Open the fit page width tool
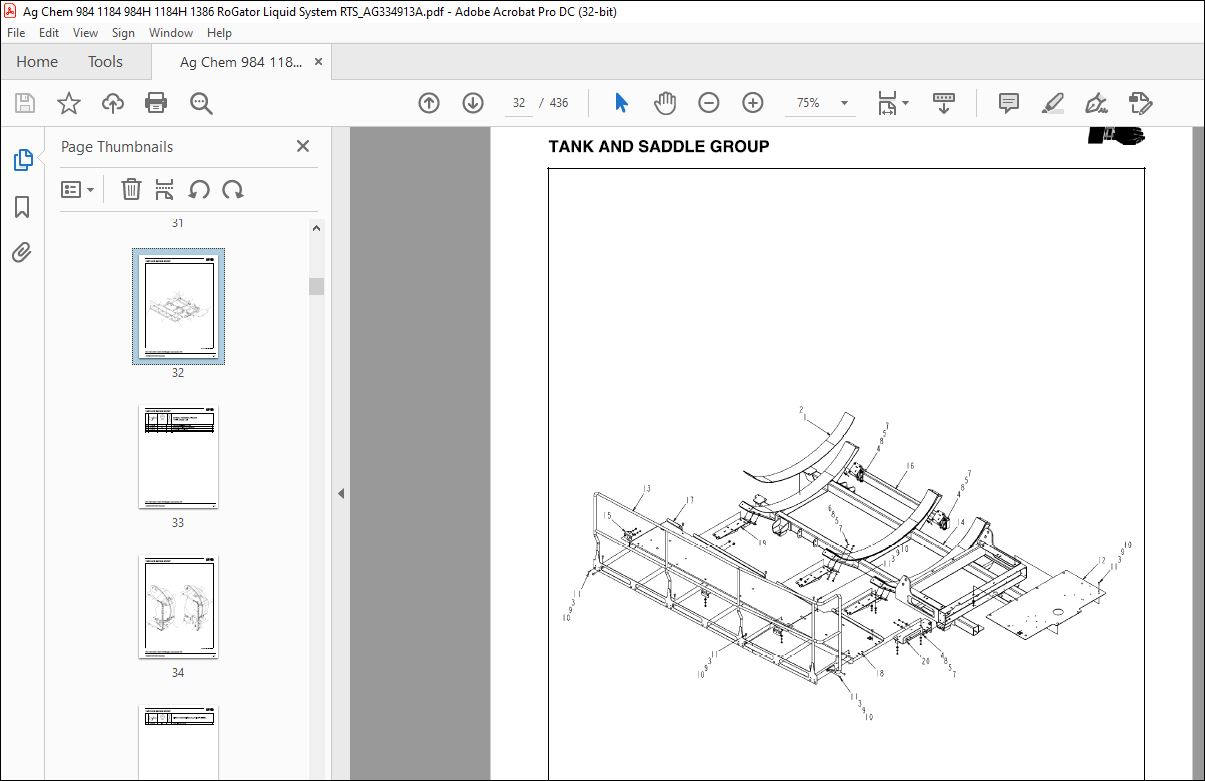Viewport: 1205px width, 781px height. click(887, 103)
